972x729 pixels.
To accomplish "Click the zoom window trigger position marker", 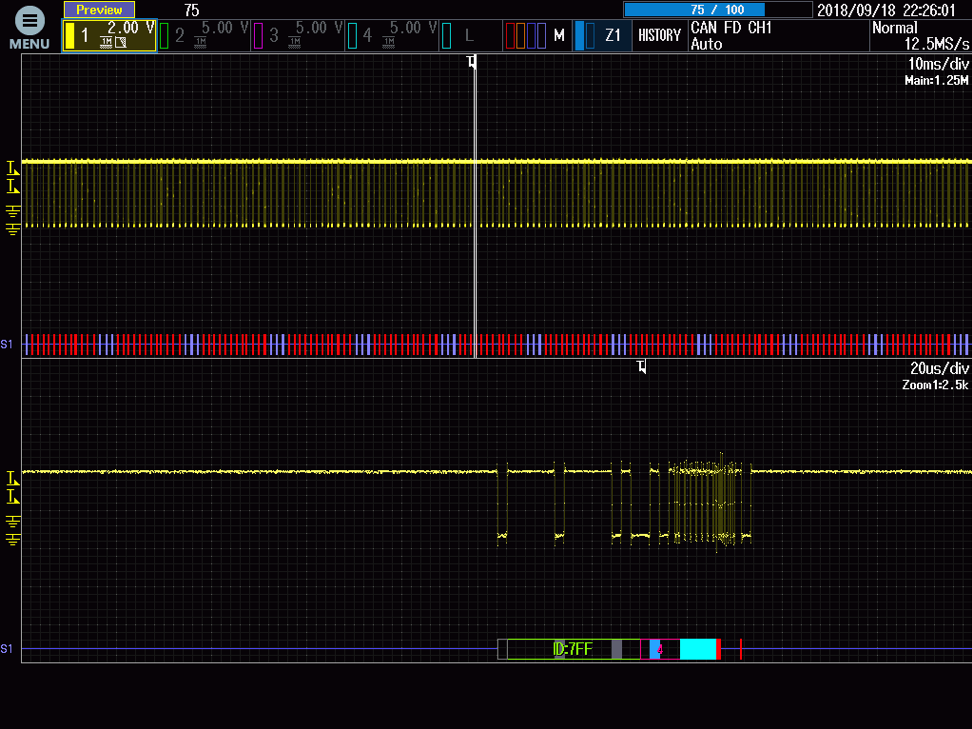I will 642,367.
